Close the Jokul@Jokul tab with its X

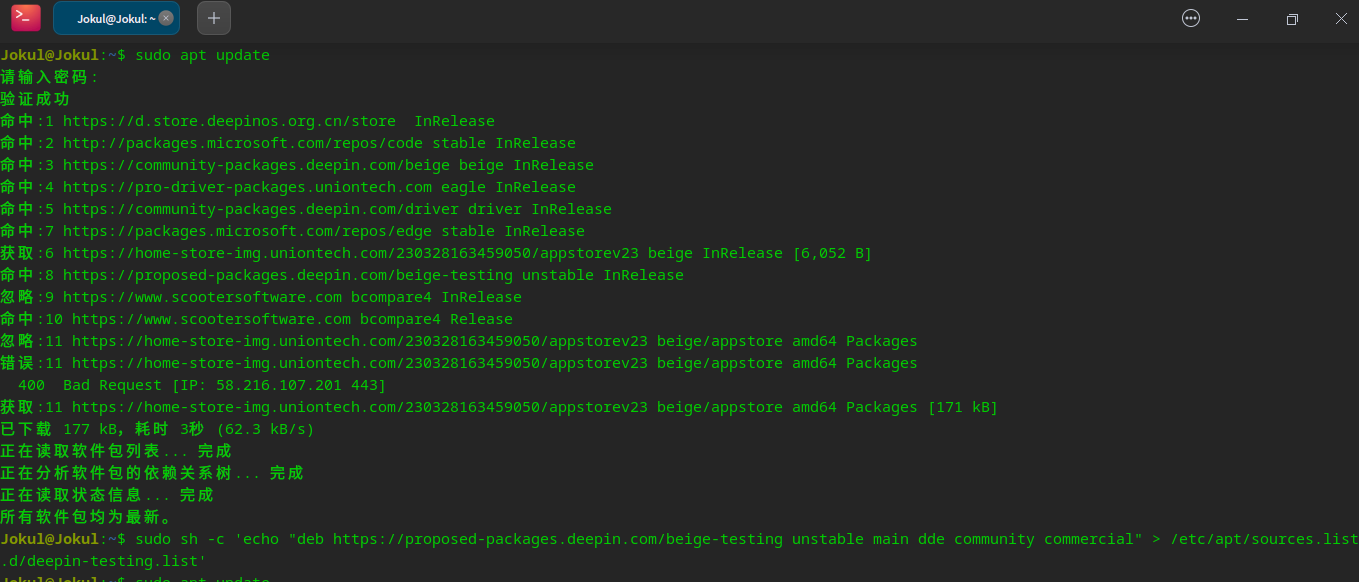pyautogui.click(x=166, y=18)
